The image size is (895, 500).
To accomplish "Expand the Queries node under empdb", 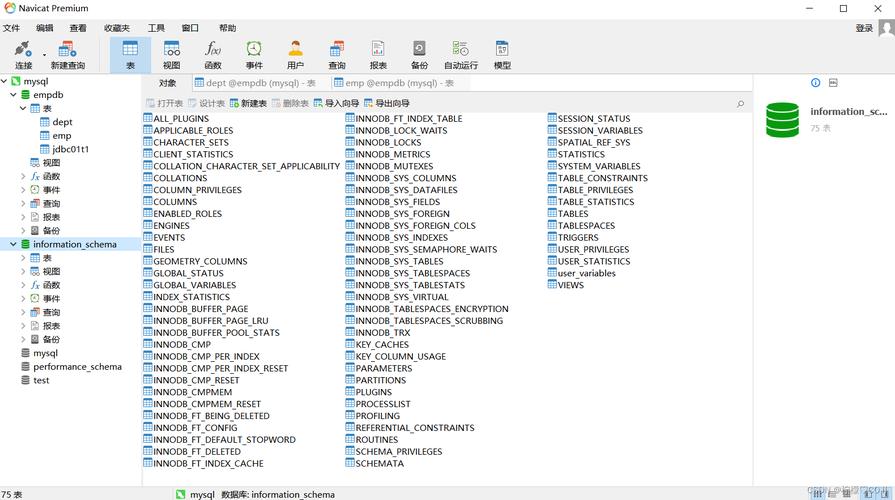I will 23,204.
